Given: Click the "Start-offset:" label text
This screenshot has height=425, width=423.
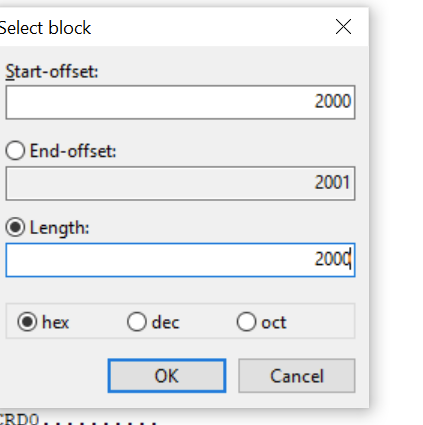Looking at the screenshot, I should pos(52,71).
